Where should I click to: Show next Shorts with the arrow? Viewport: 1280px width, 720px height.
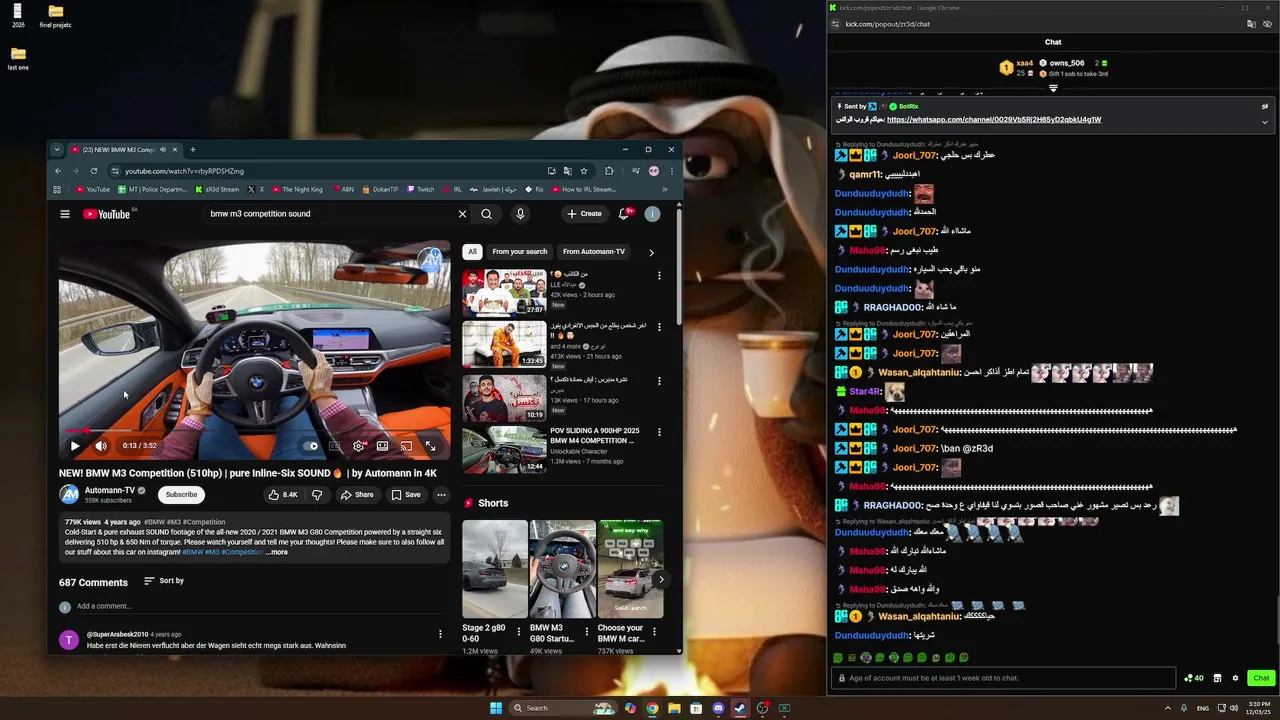(660, 579)
